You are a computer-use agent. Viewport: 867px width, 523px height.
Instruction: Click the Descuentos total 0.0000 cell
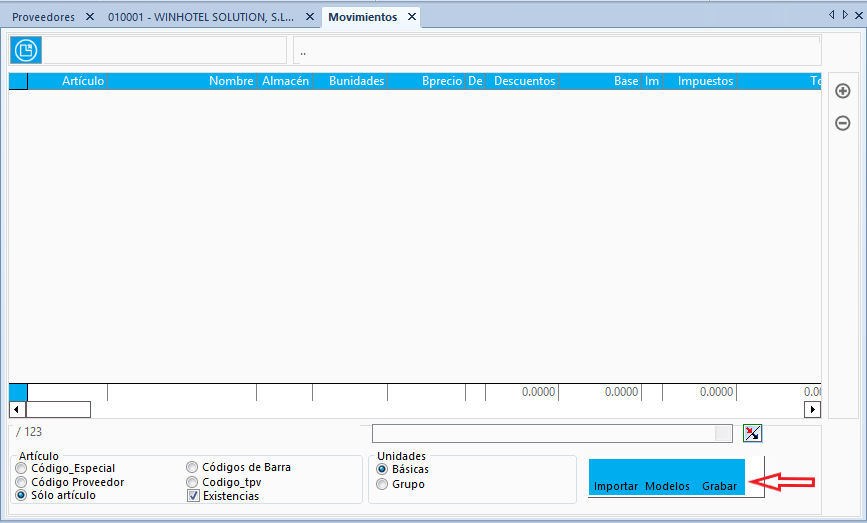(522, 392)
